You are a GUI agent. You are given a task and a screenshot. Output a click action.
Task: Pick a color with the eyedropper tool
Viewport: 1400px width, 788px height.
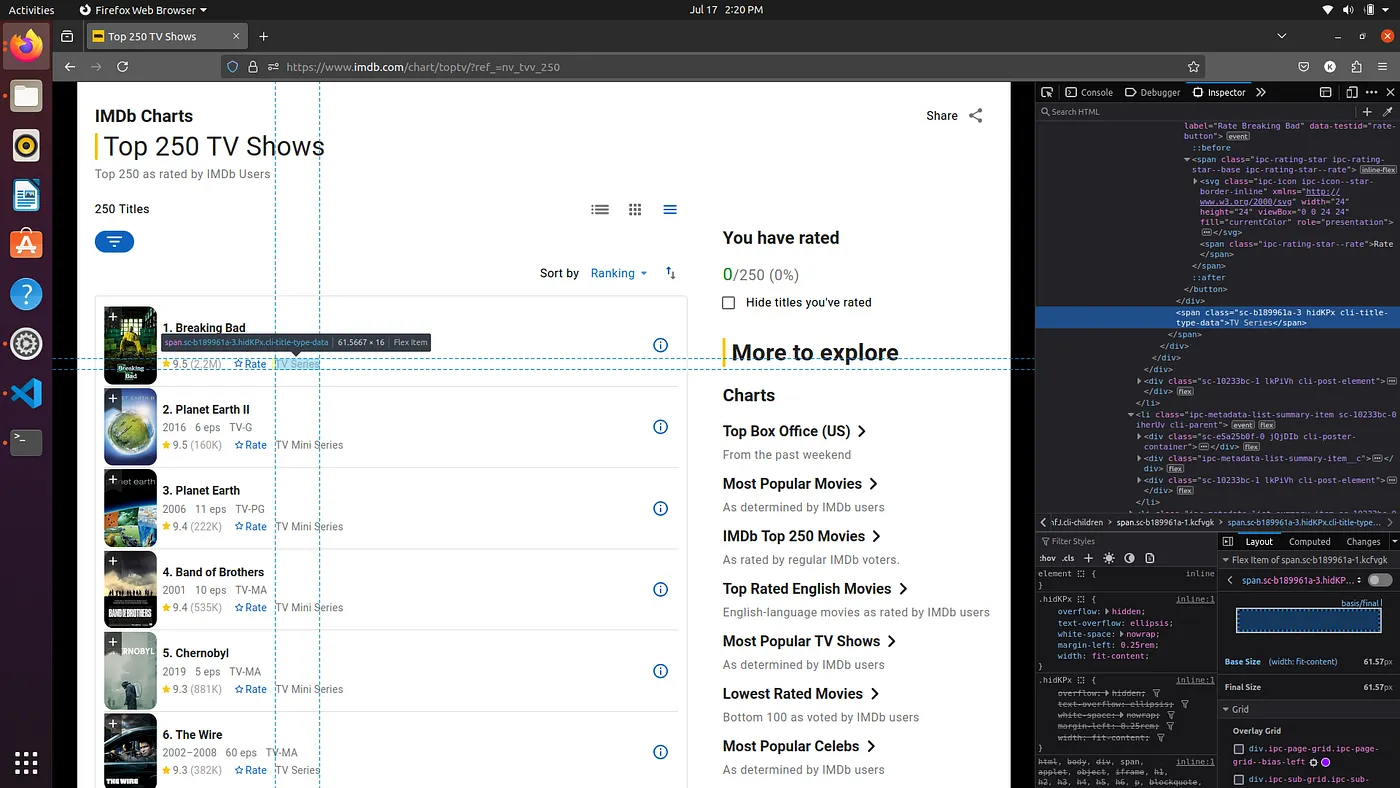coord(1387,111)
